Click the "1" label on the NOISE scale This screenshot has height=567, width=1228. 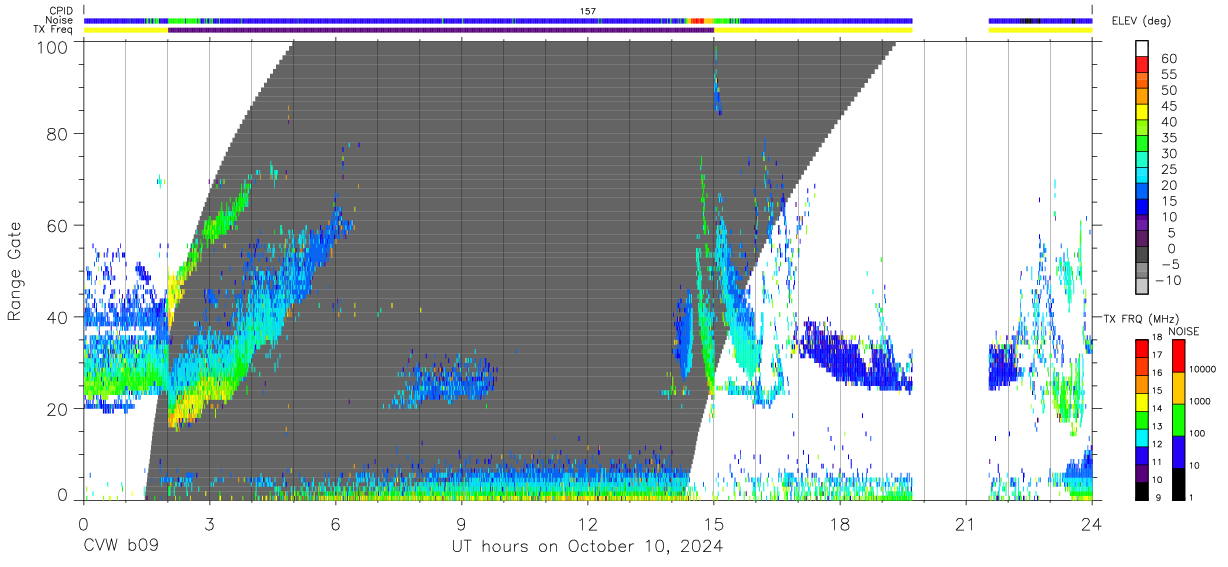(x=1192, y=497)
